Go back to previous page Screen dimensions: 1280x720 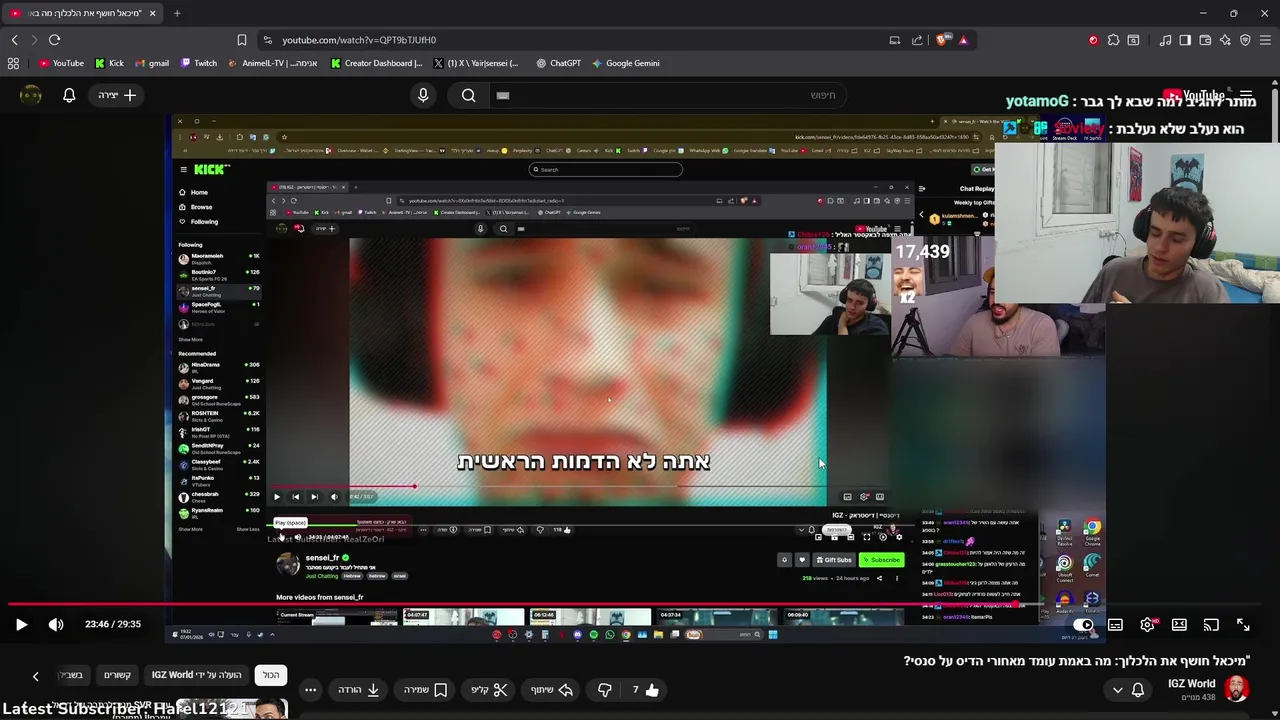[14, 40]
